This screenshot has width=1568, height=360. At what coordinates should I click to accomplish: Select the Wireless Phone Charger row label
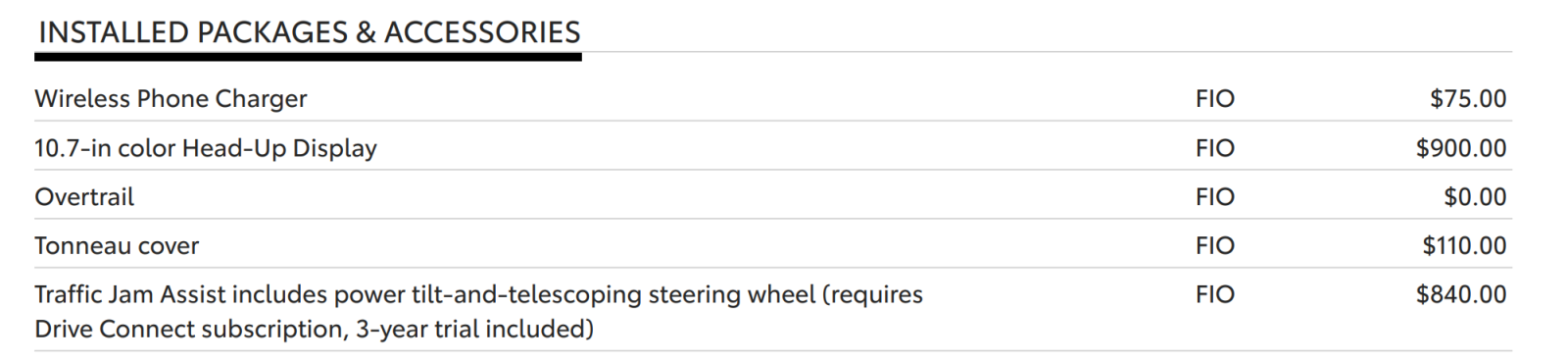[171, 98]
